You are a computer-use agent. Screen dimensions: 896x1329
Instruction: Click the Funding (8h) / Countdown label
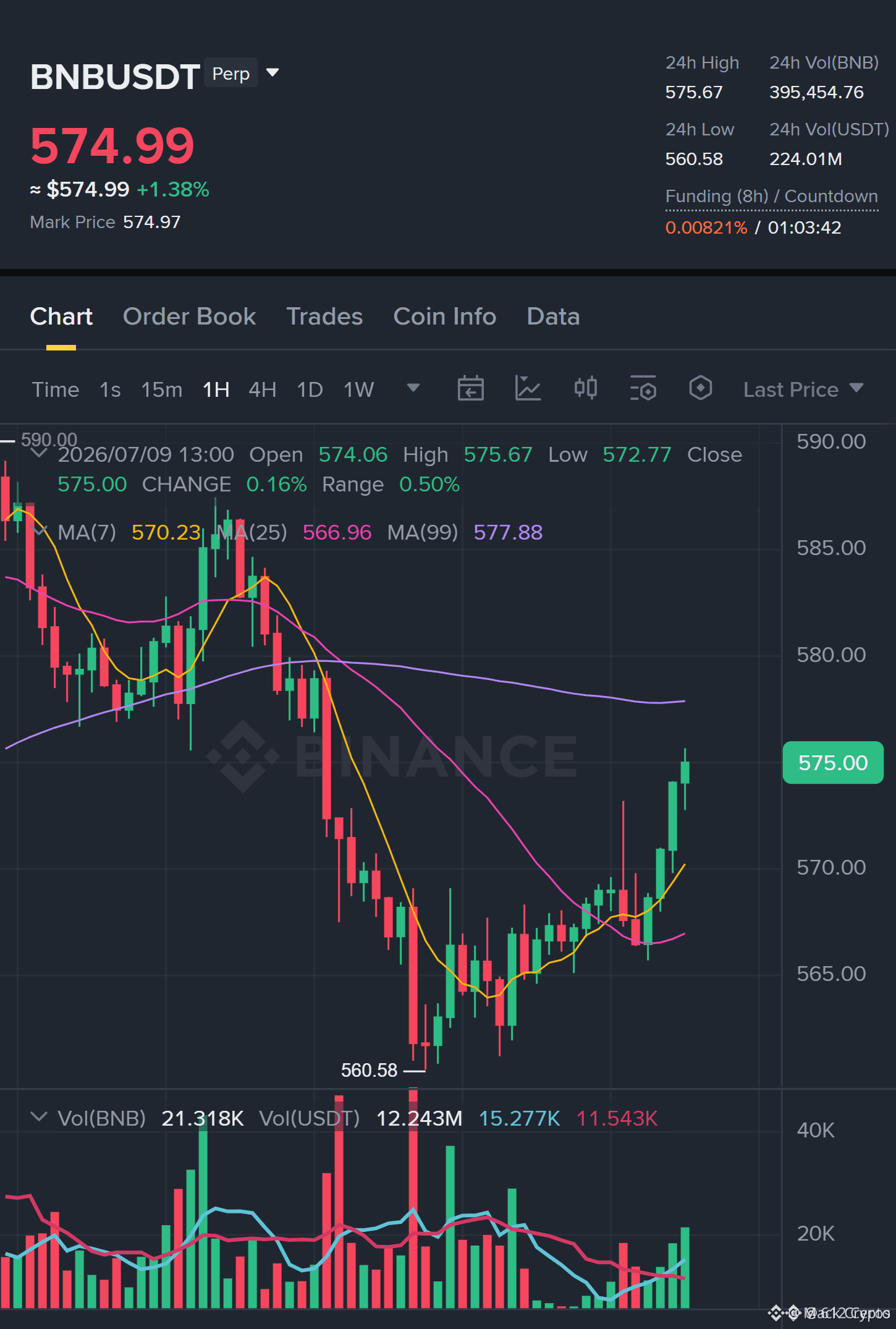click(772, 196)
